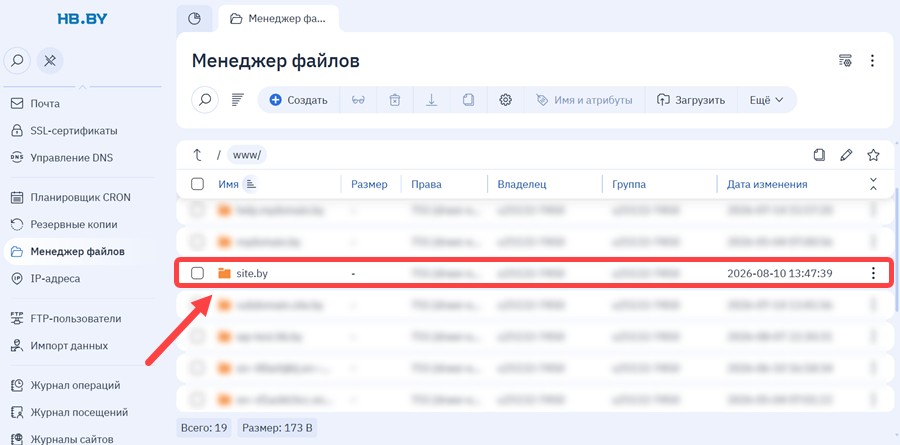Open the three-dot menu beside page title
The height and width of the screenshot is (445, 900).
click(x=872, y=60)
